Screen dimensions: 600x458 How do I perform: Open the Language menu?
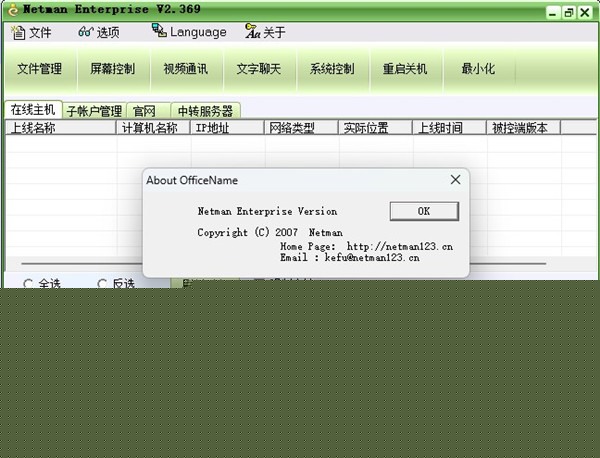coord(189,32)
